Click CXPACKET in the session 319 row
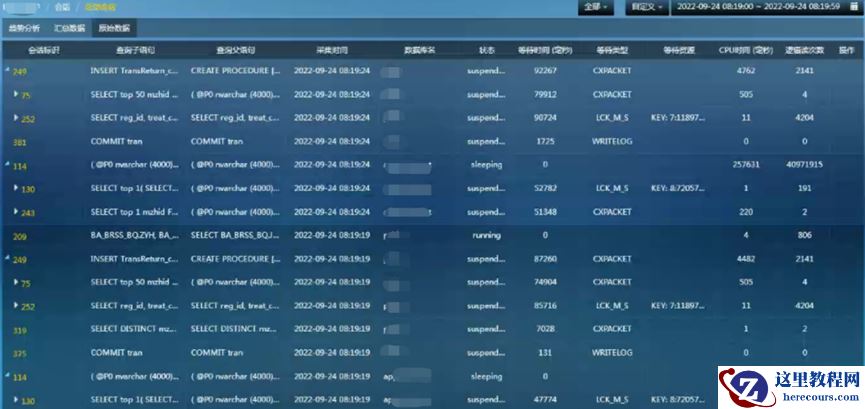The height and width of the screenshot is (409, 865). (612, 329)
